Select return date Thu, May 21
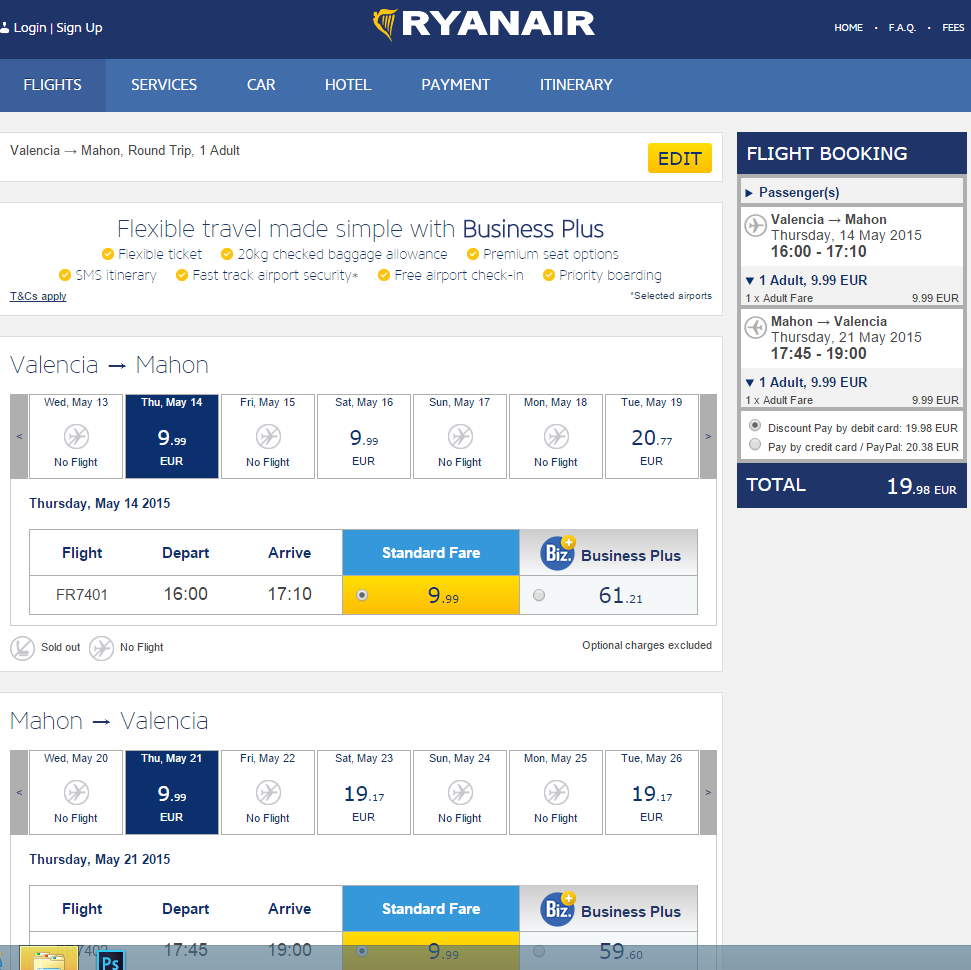The image size is (971, 970). coord(172,792)
